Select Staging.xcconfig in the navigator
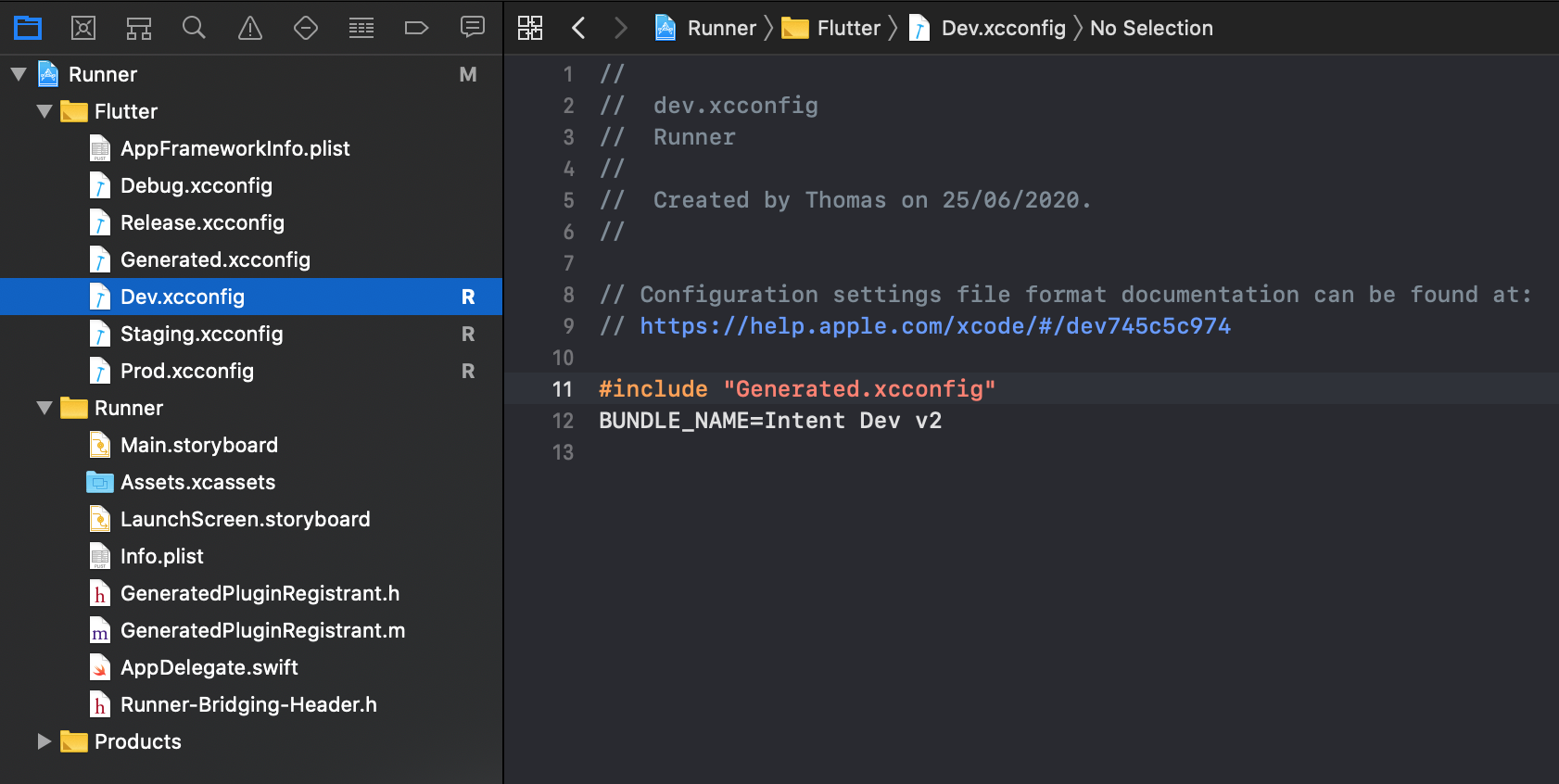1559x784 pixels. tap(201, 334)
